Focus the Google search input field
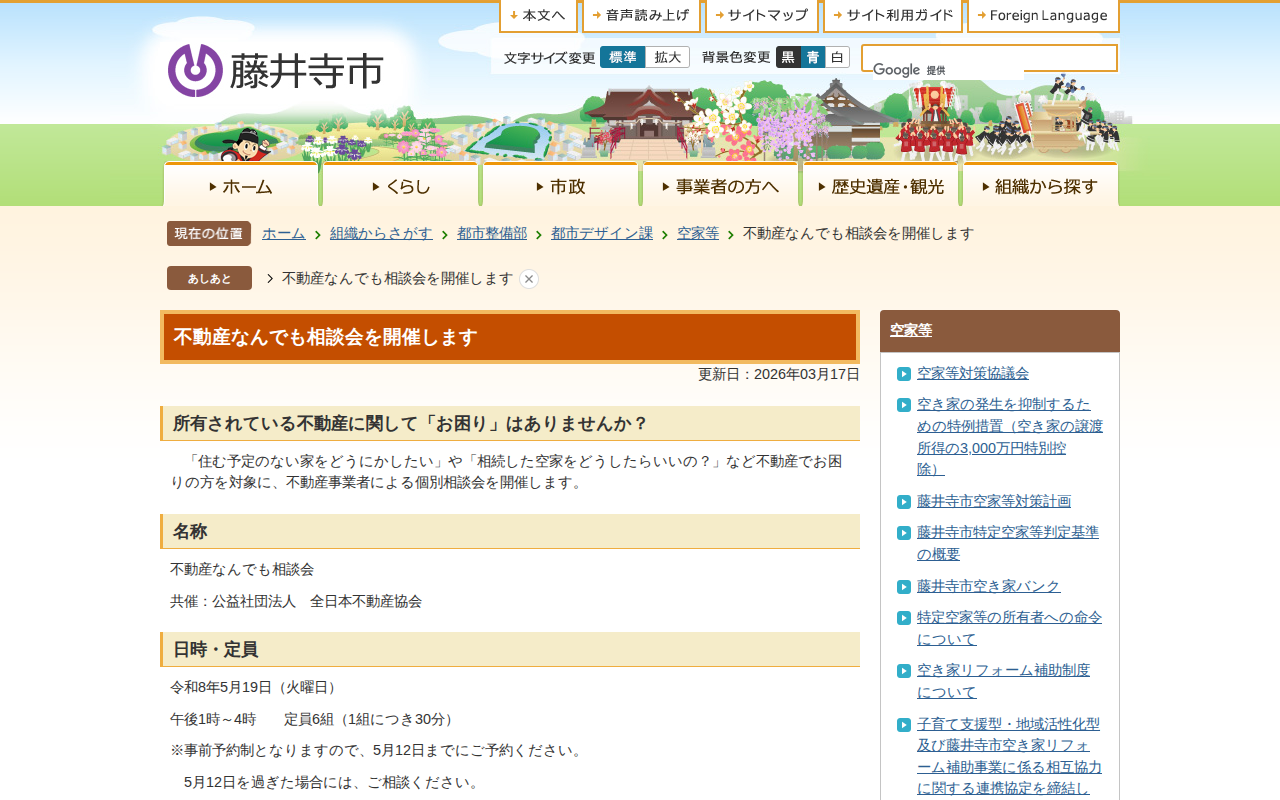Screen dimensions: 1280x800 pyautogui.click(x=989, y=58)
